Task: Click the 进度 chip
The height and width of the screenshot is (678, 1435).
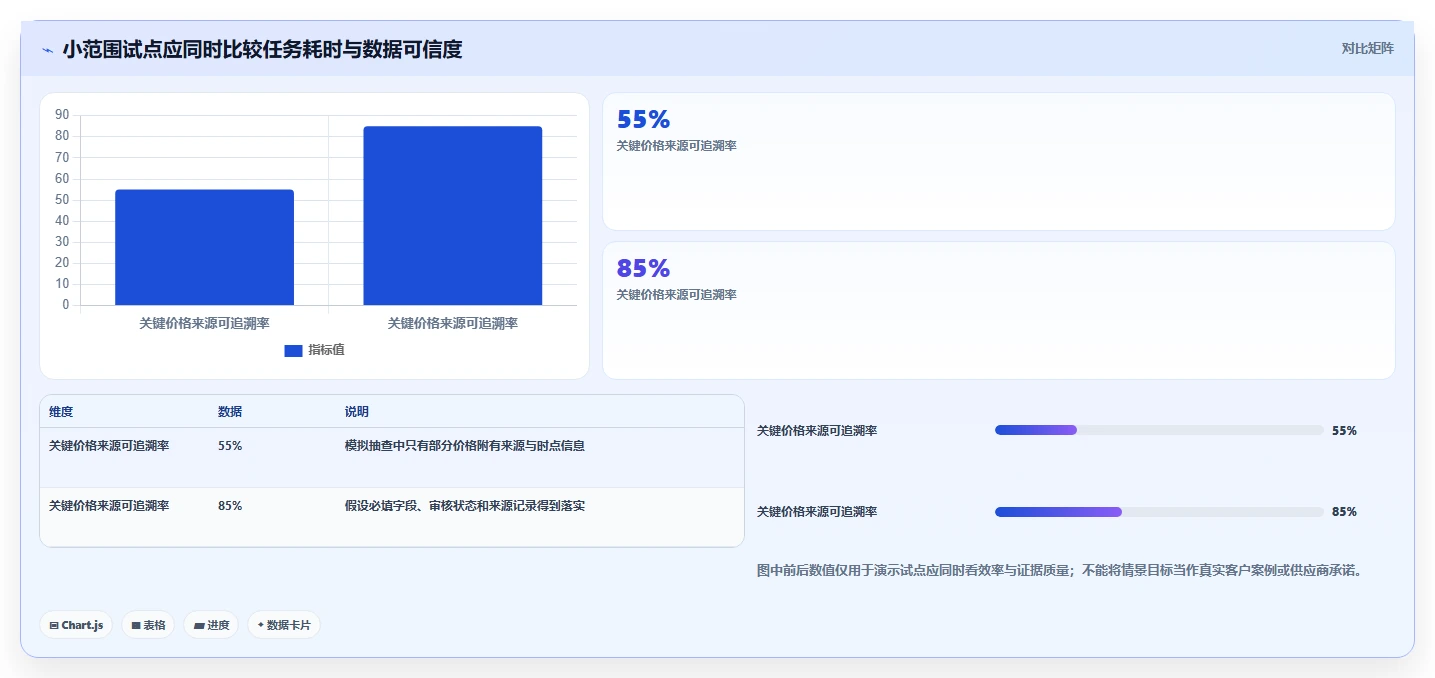Action: pos(211,625)
